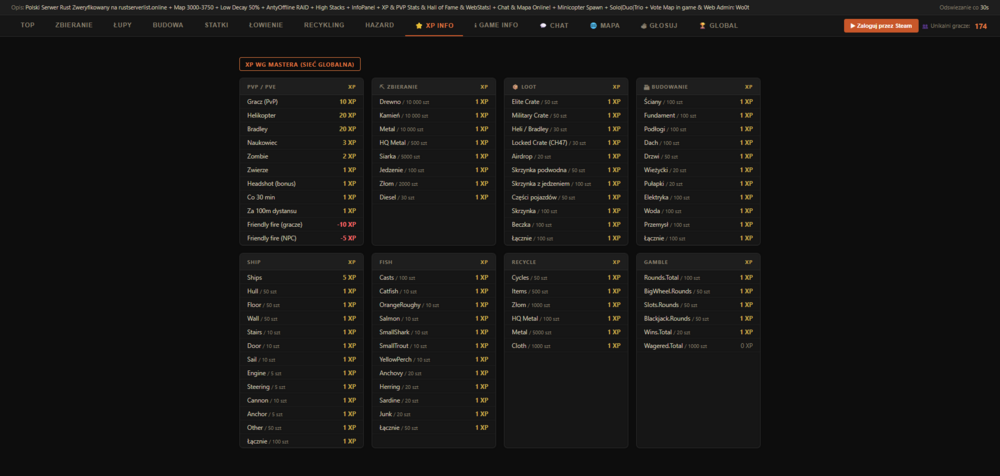Click the Ships row in the SHIP panel
This screenshot has height=476, width=1000.
[301, 278]
